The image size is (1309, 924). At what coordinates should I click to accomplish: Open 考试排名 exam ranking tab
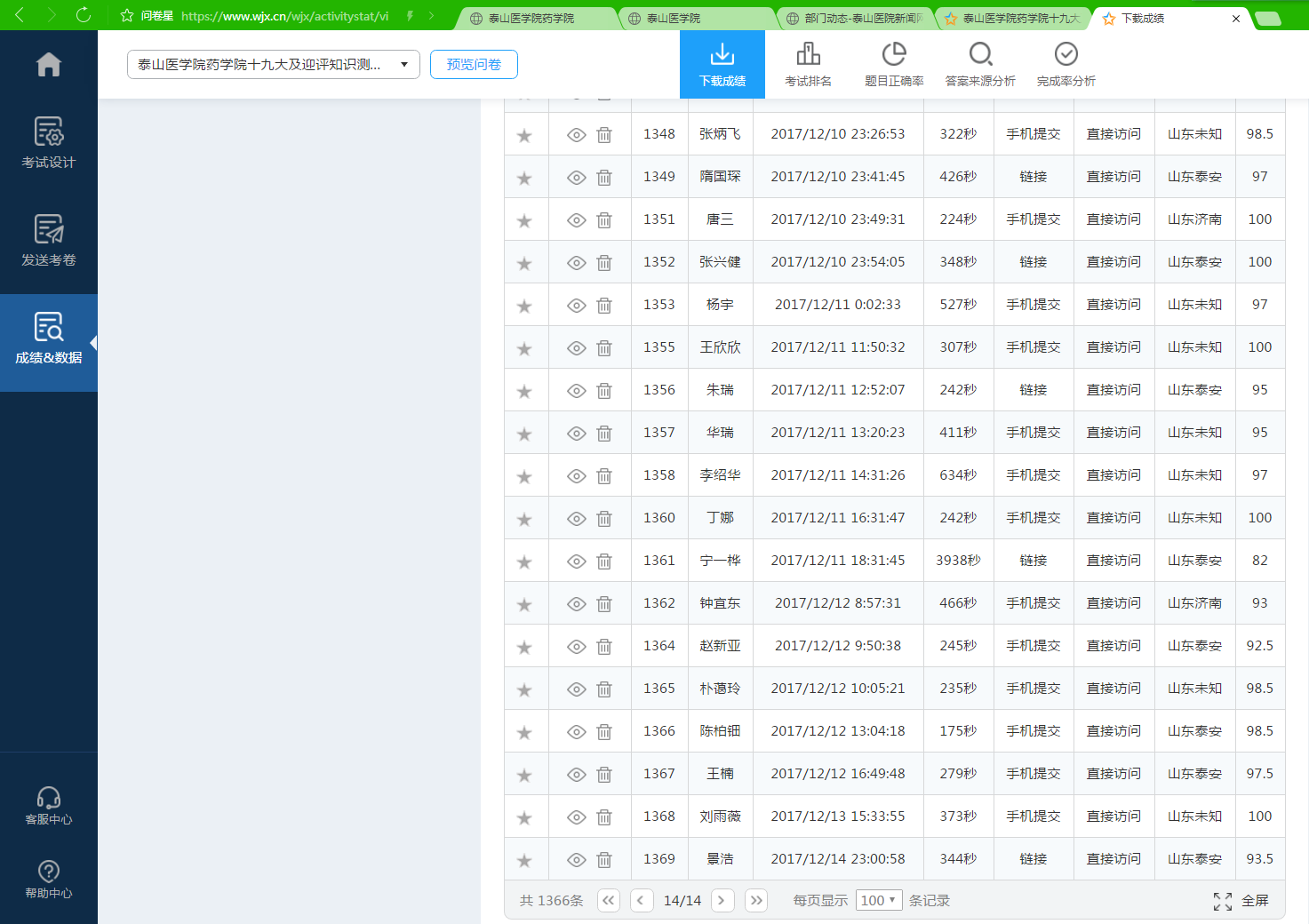tap(808, 64)
